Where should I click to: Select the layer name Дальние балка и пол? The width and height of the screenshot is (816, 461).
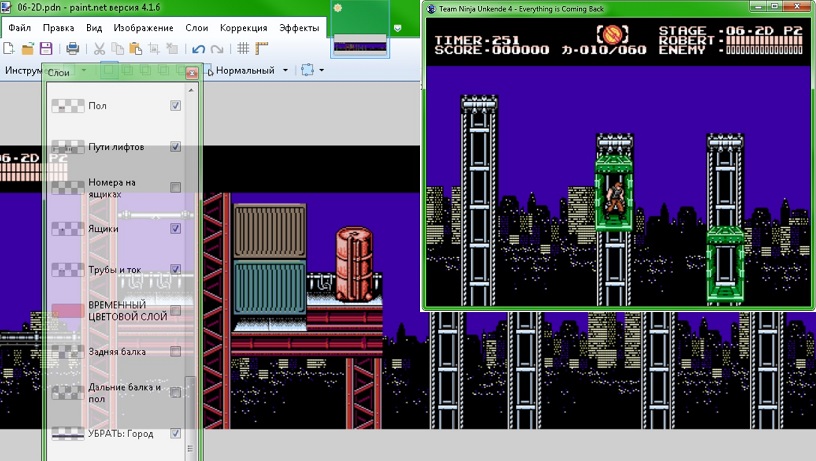[124, 393]
